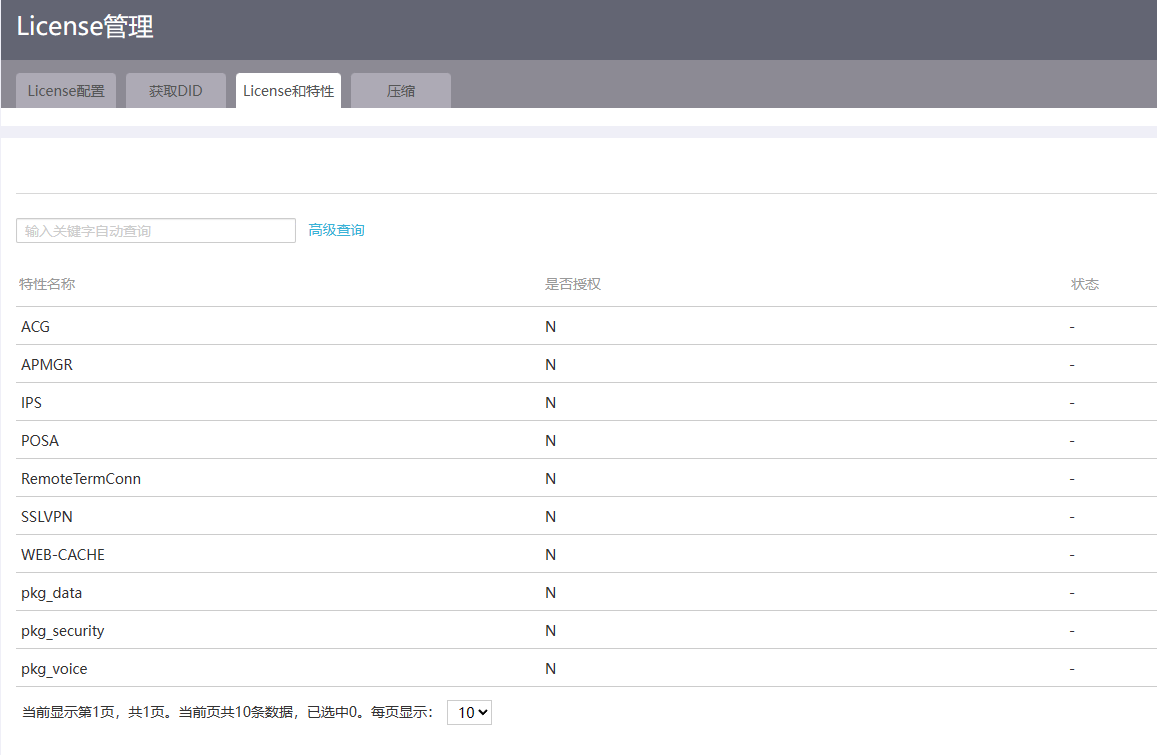
Task: Select the IPS feature row
Action: (31, 403)
